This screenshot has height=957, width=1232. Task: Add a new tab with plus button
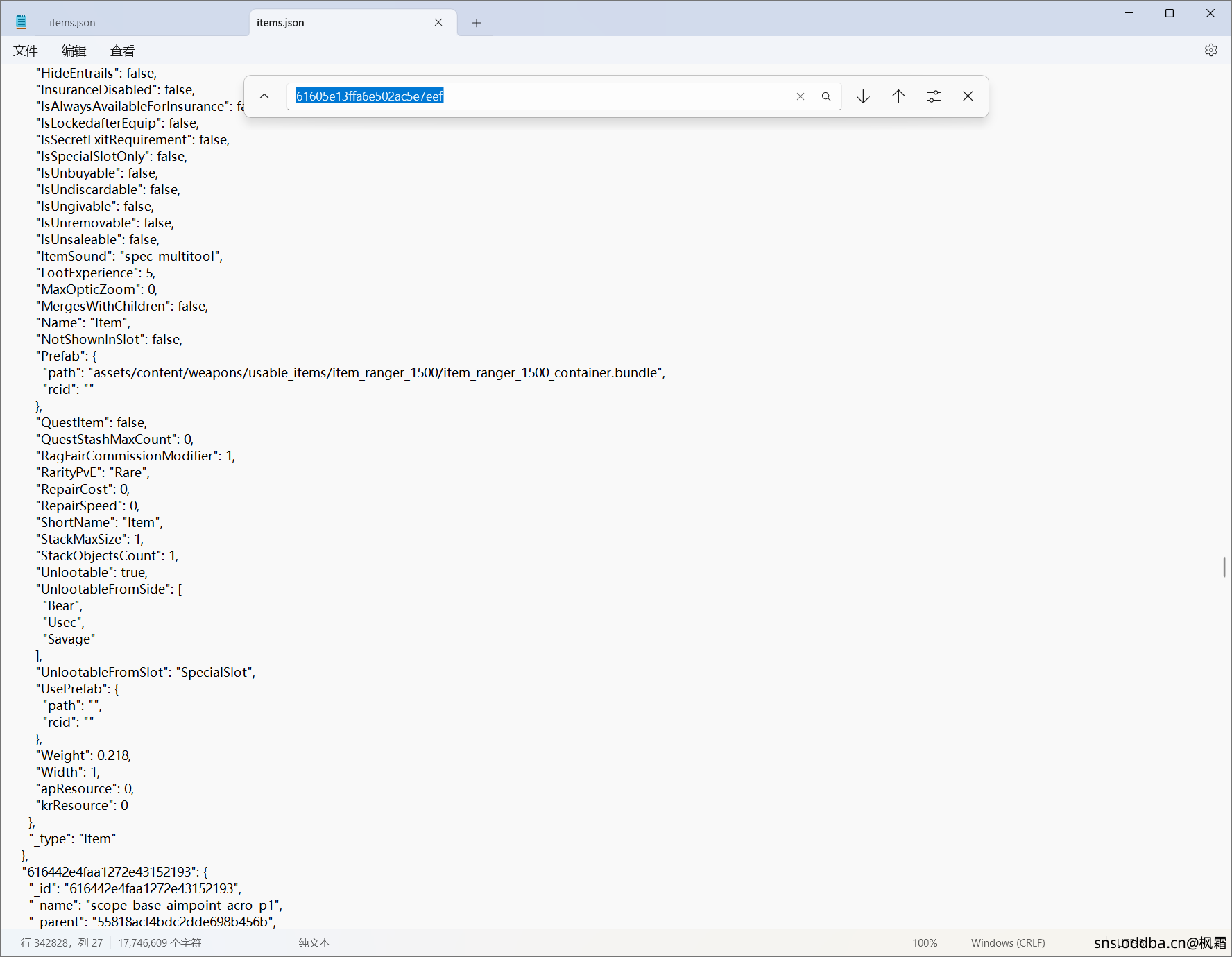point(477,23)
